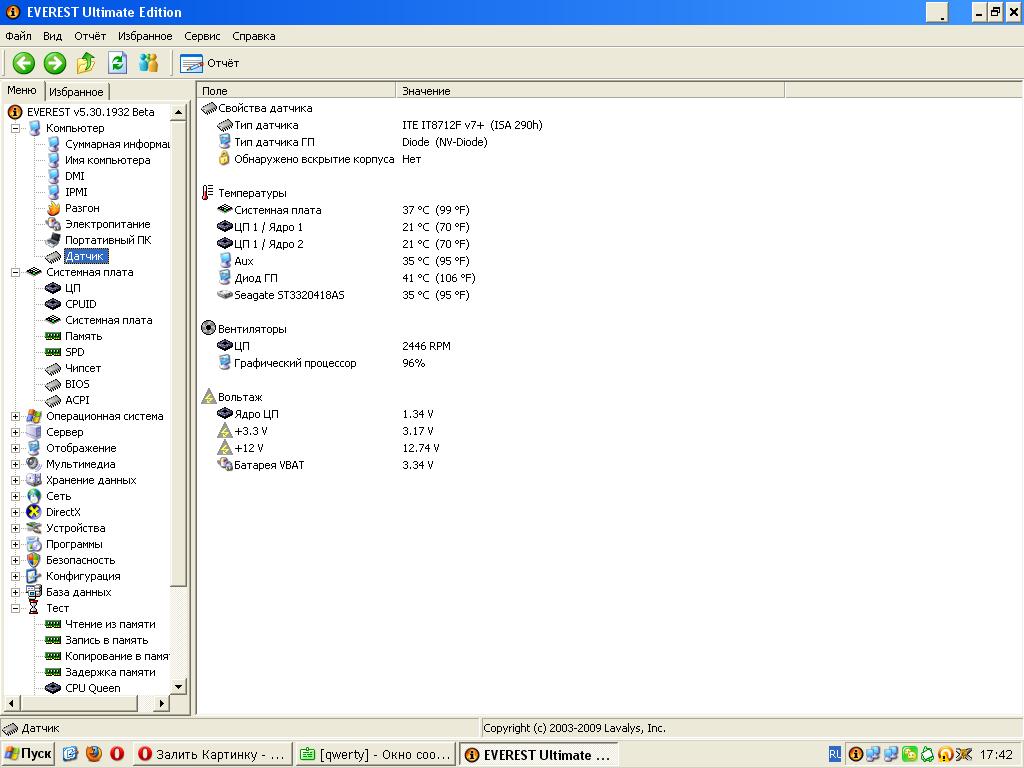Switch to the Меню tab
This screenshot has width=1024, height=768.
[x=22, y=90]
